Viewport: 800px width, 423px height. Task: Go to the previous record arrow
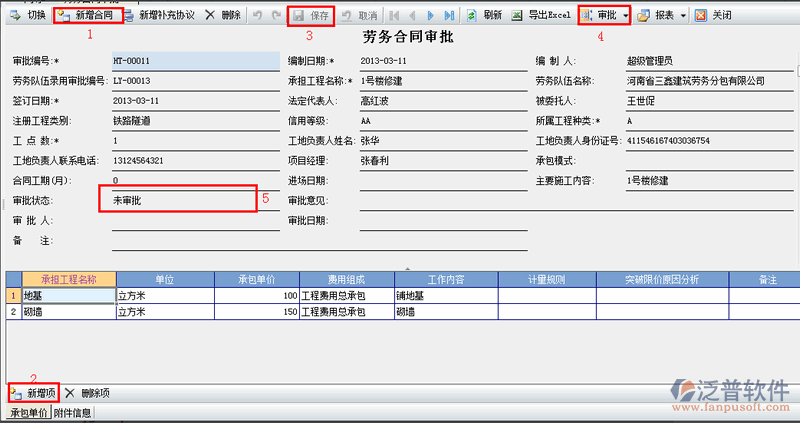413,16
